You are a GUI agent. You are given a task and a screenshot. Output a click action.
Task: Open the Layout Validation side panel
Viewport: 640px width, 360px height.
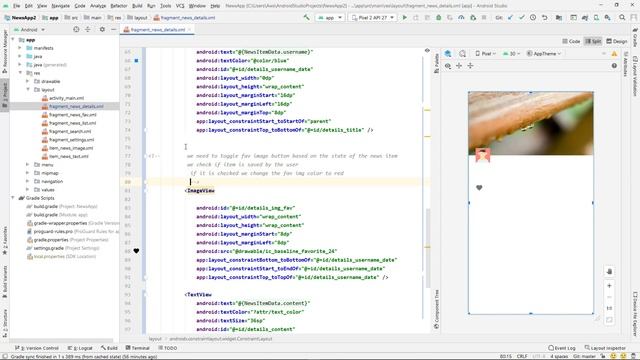pyautogui.click(x=635, y=76)
